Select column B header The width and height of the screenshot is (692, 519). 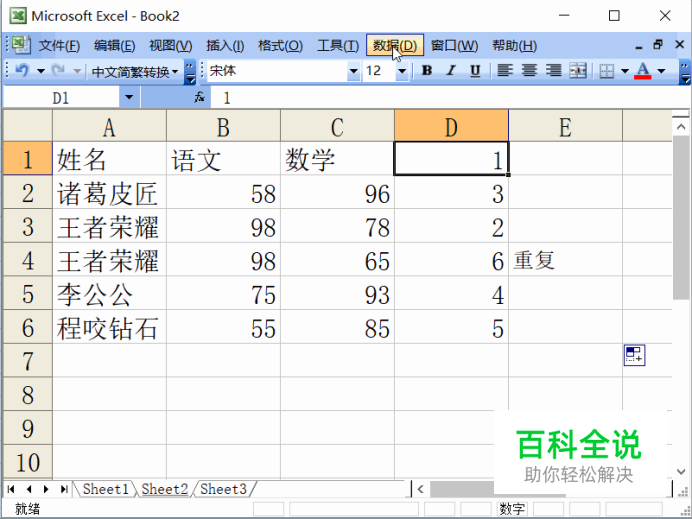click(223, 127)
